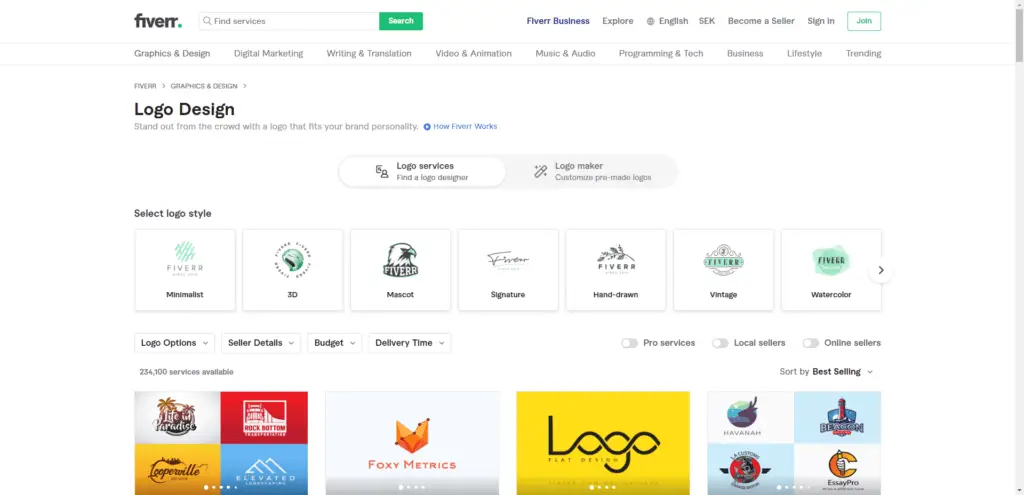
Task: Open the Sort by Best Selling dropdown
Action: (826, 372)
